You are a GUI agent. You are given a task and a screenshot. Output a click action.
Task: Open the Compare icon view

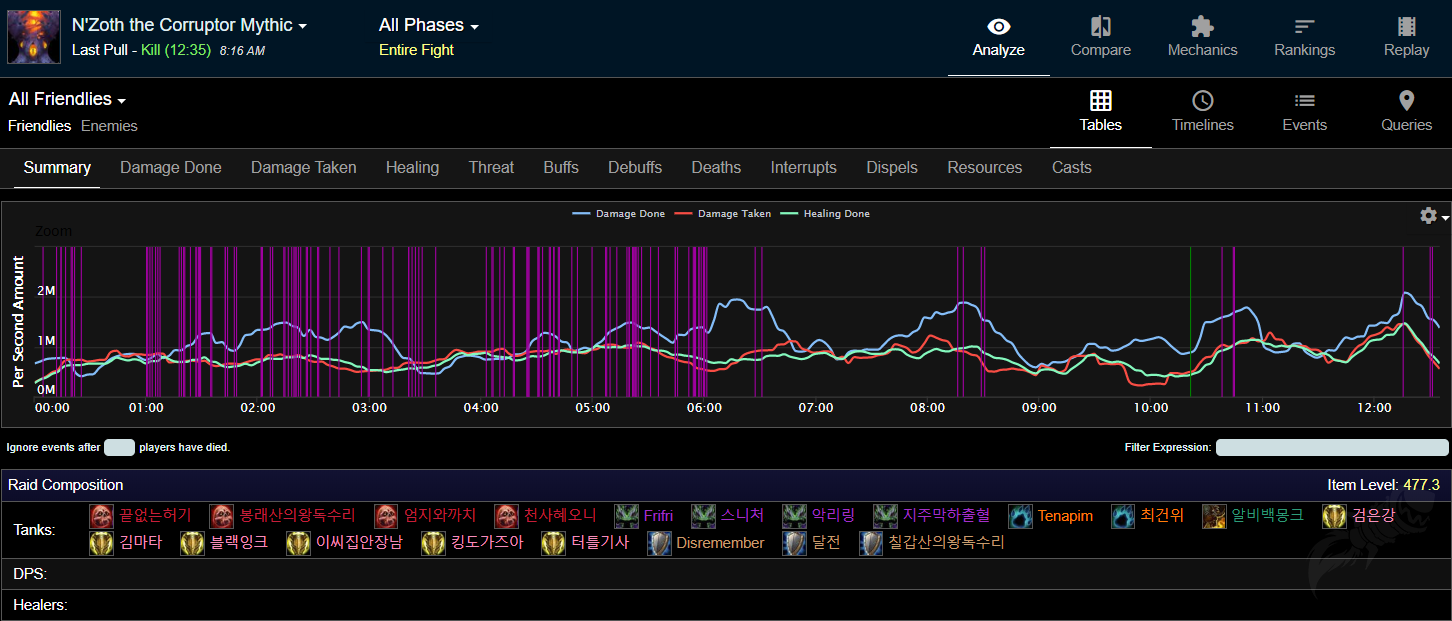pos(1100,27)
